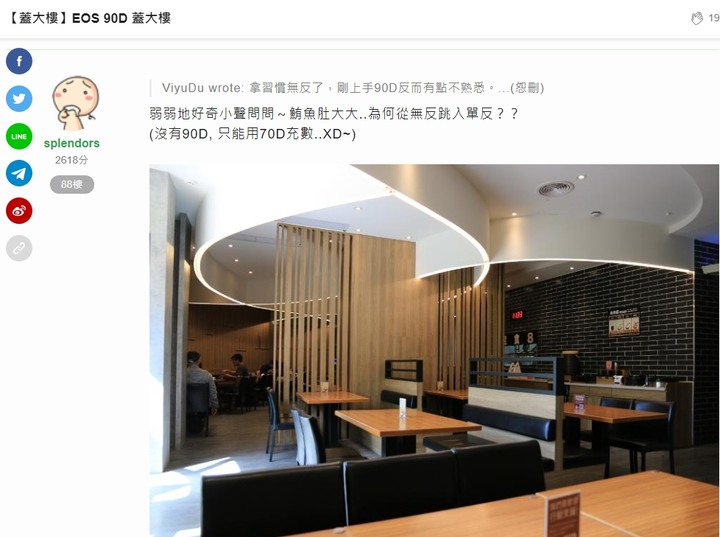The width and height of the screenshot is (720, 537).
Task: Share the post on Facebook
Action: (19, 61)
